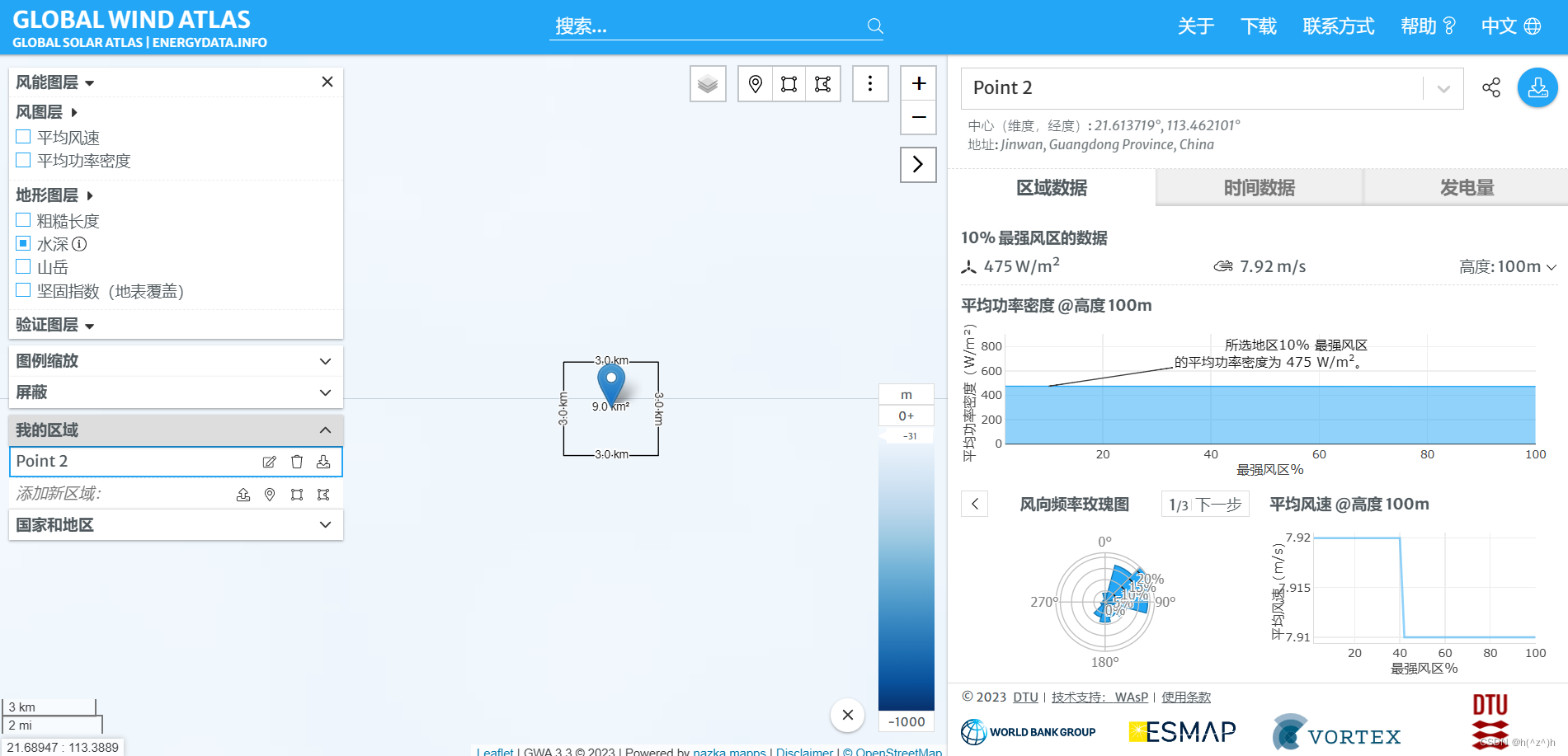Click the upload icon next to 添加新区域
The width and height of the screenshot is (1568, 756).
(242, 494)
